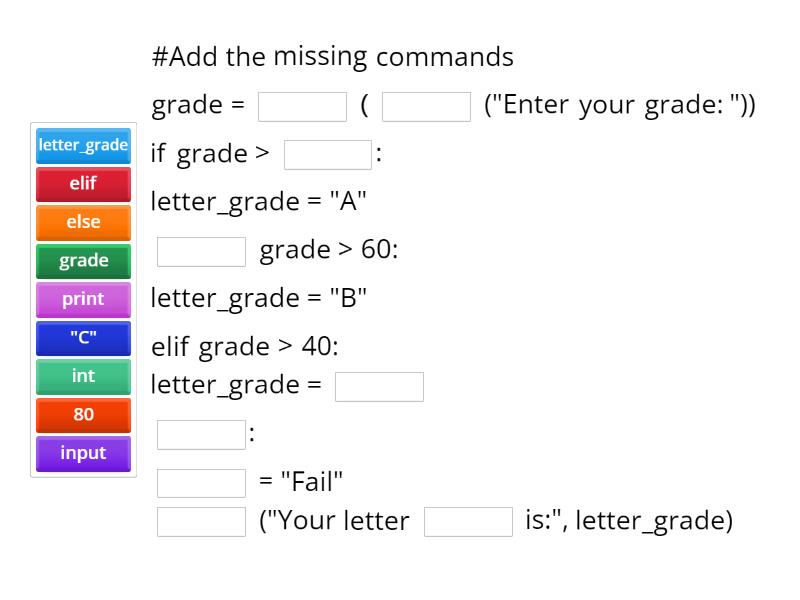The height and width of the screenshot is (600, 800).
Task: Select the green grade word tile
Action: (x=83, y=261)
